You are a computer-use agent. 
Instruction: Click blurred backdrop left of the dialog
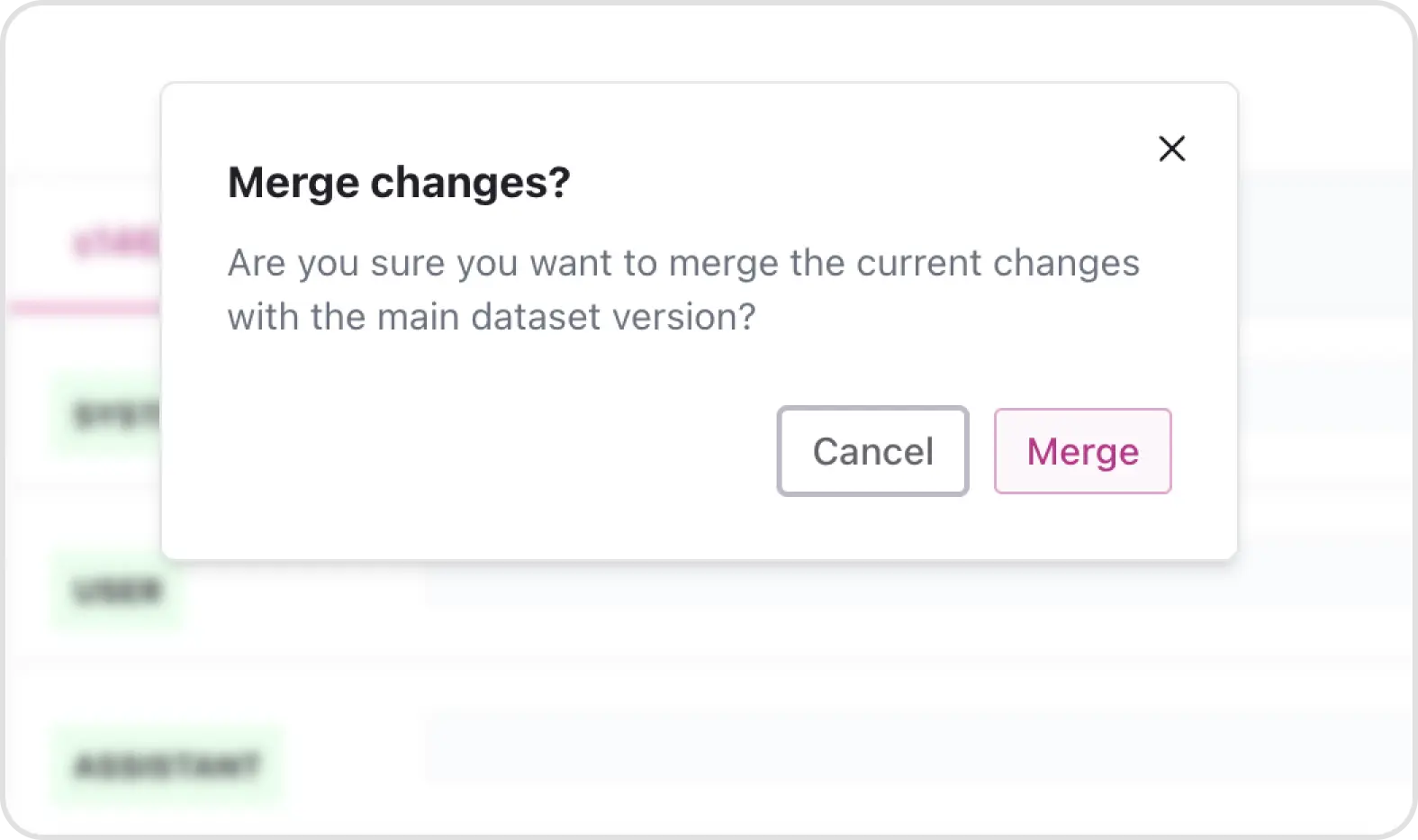[x=81, y=504]
